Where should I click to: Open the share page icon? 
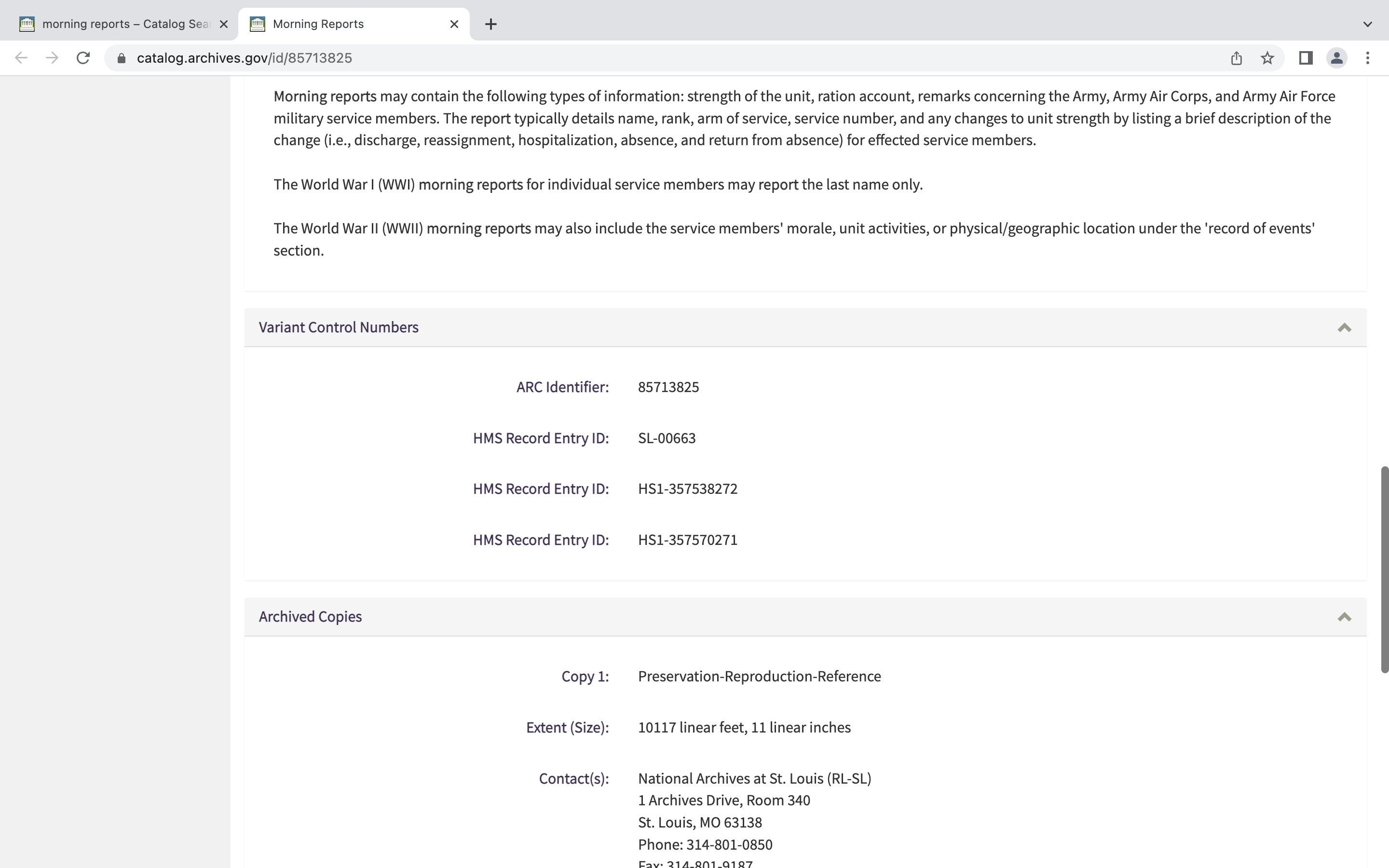click(x=1236, y=58)
